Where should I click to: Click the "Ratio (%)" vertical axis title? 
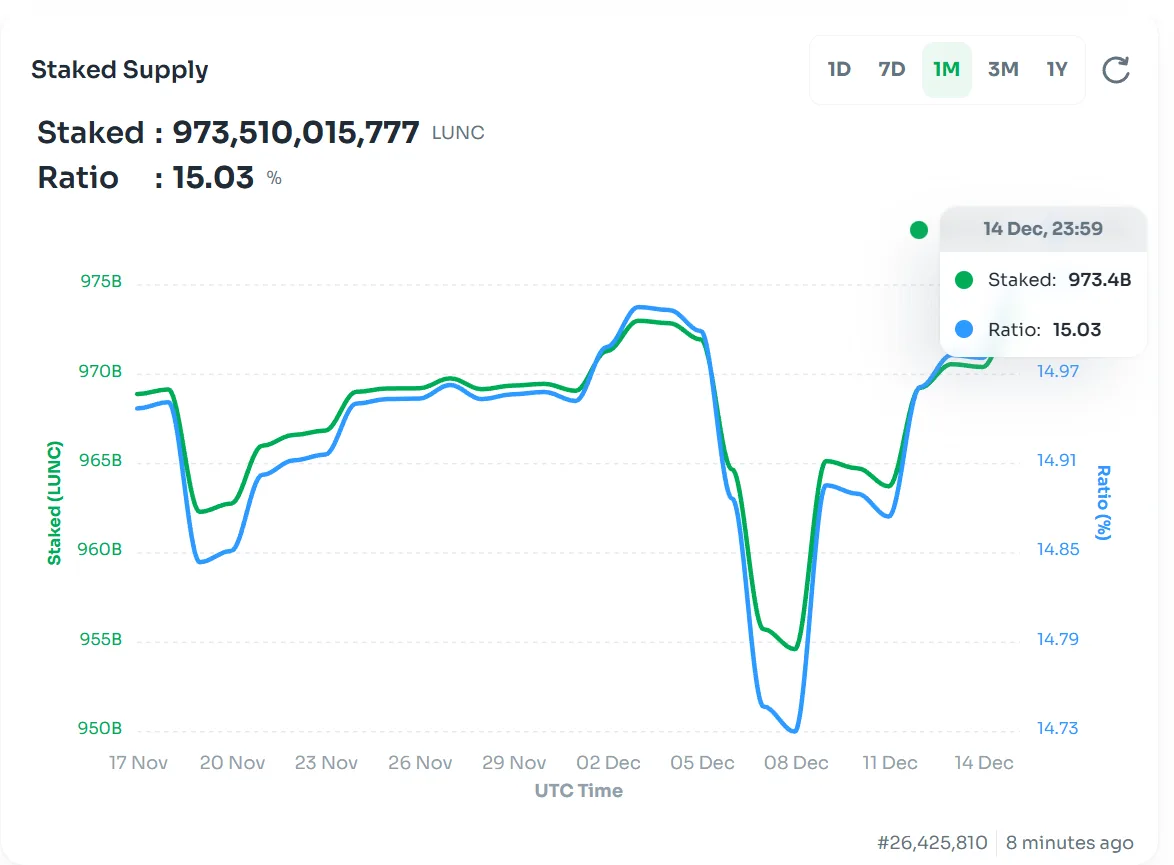[1103, 503]
